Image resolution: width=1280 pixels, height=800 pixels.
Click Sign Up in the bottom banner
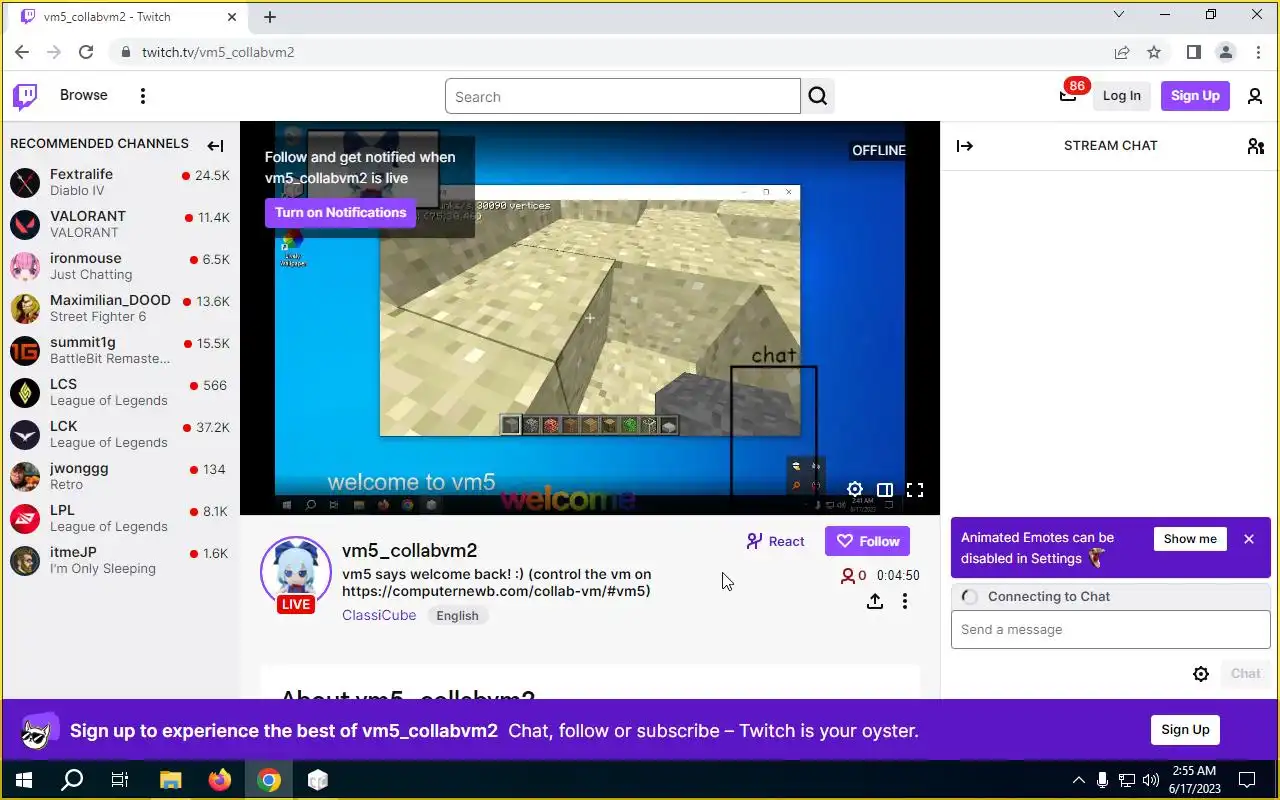[x=1185, y=729]
